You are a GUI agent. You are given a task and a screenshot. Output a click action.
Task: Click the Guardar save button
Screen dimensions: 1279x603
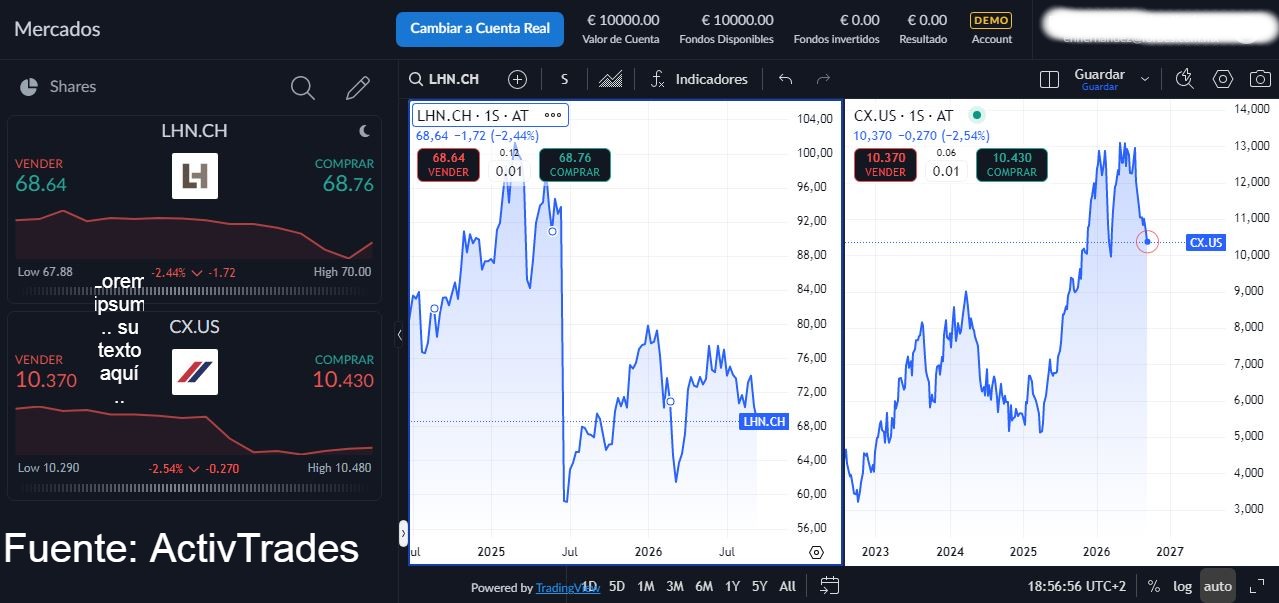1099,79
